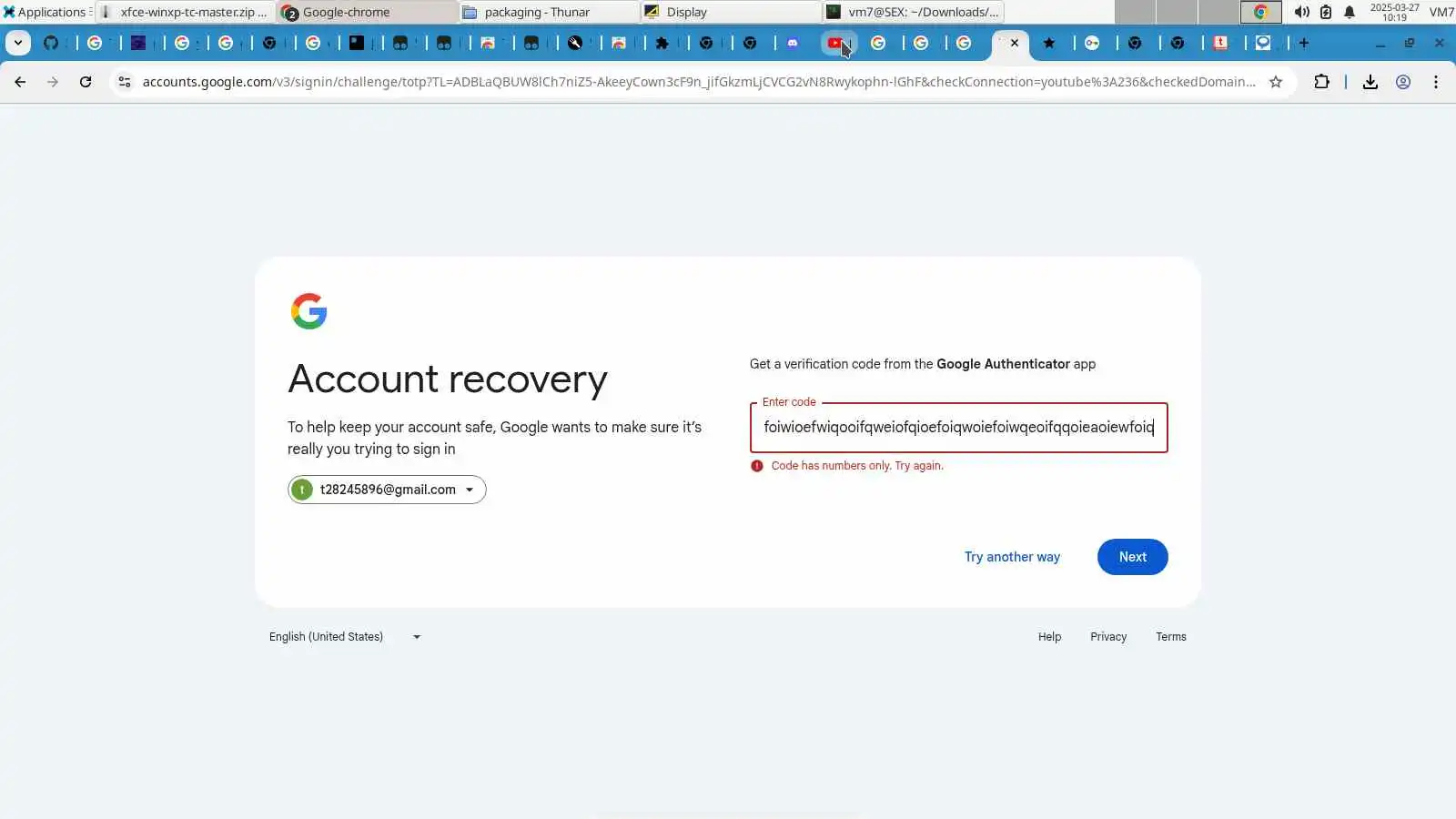This screenshot has width=1456, height=819.
Task: Close the active Account recovery tab
Action: 1015,43
